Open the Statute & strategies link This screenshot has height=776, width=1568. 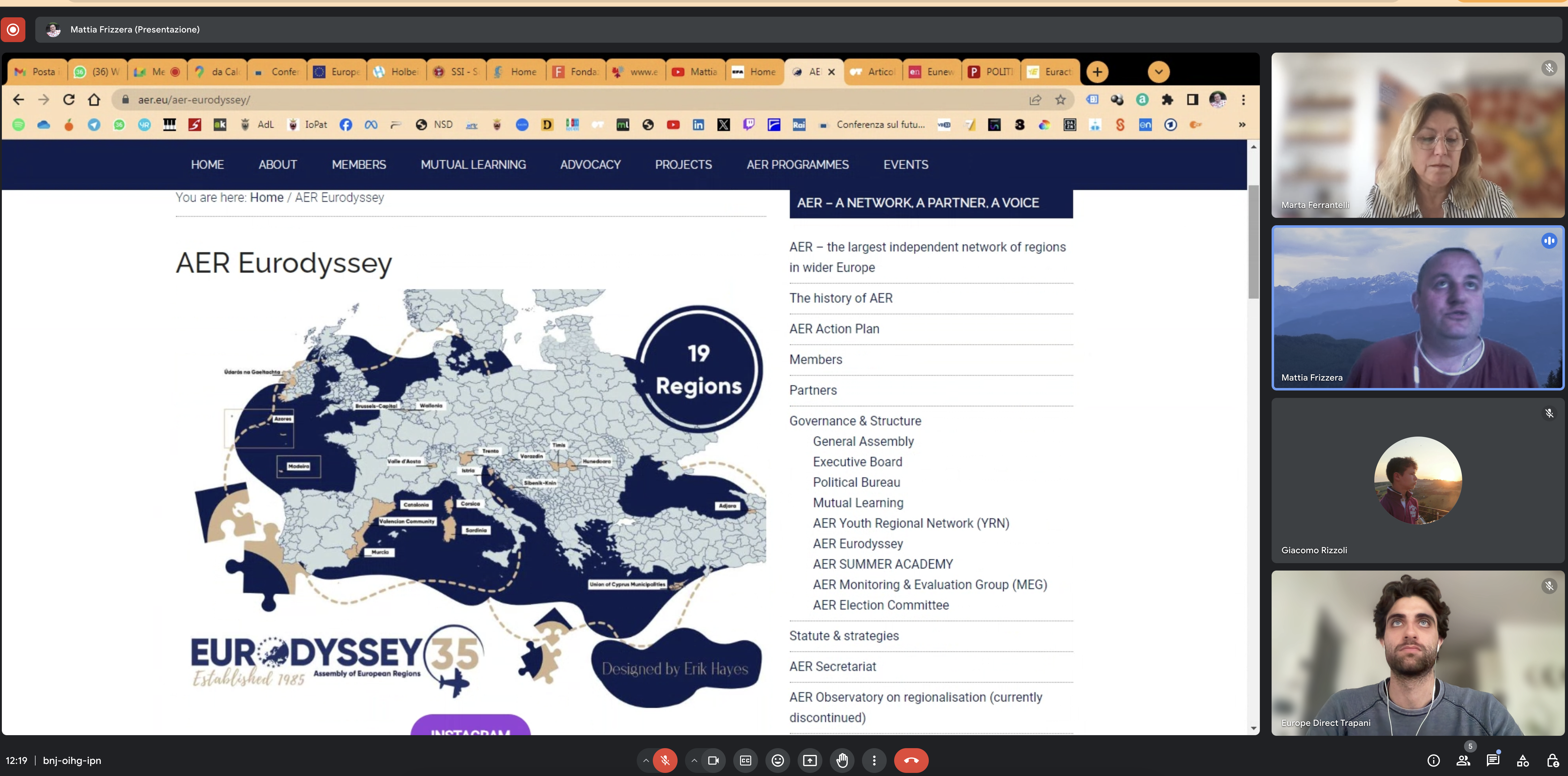tap(844, 636)
